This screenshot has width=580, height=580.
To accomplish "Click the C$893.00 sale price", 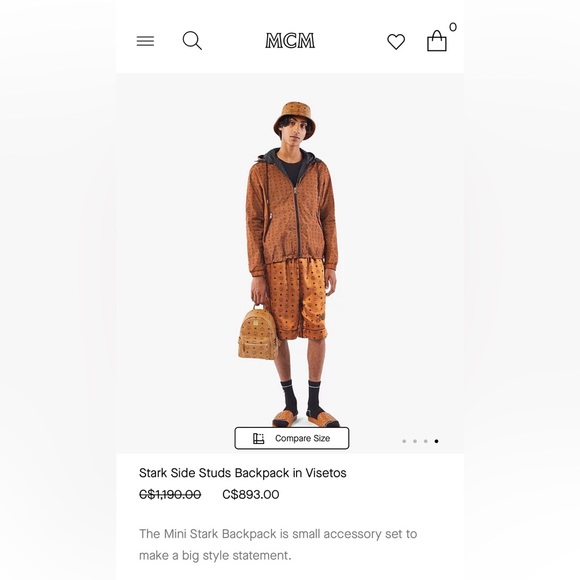I will [251, 494].
